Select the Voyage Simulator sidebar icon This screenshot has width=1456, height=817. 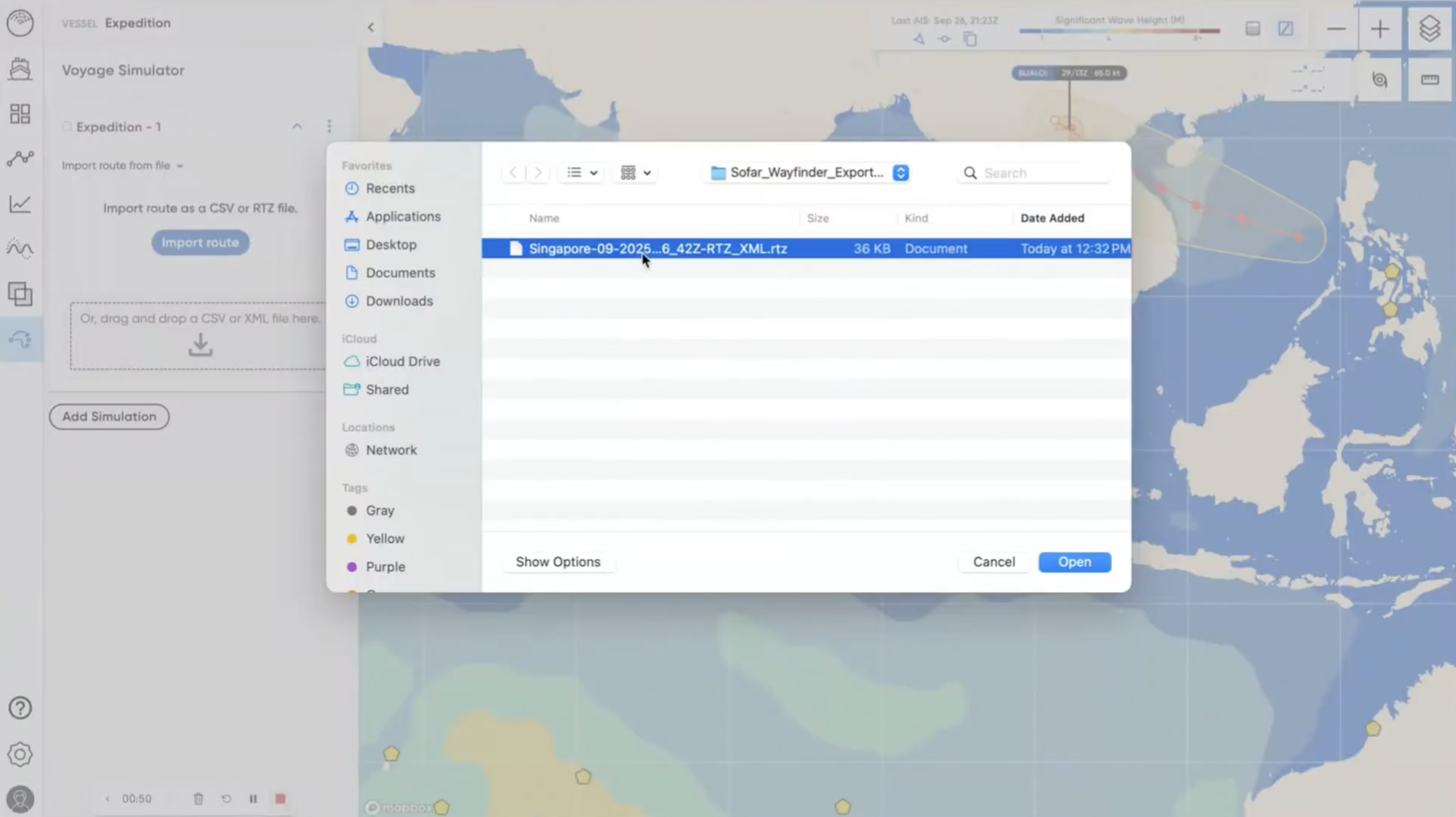coord(20,340)
